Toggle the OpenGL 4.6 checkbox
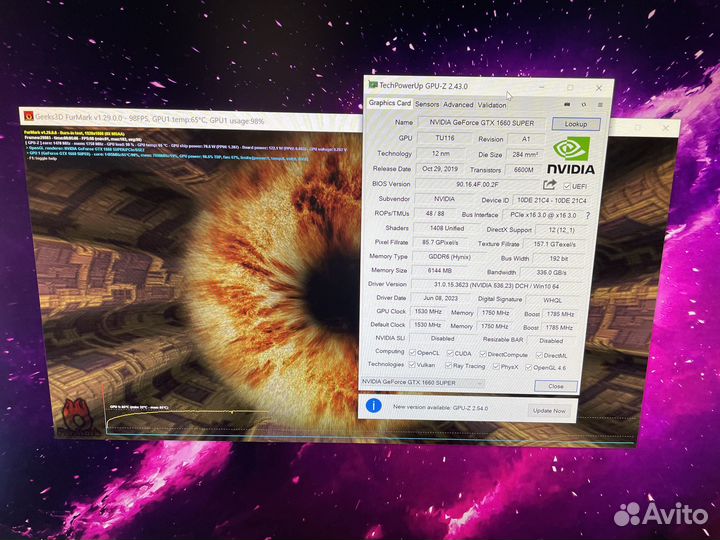 529,367
